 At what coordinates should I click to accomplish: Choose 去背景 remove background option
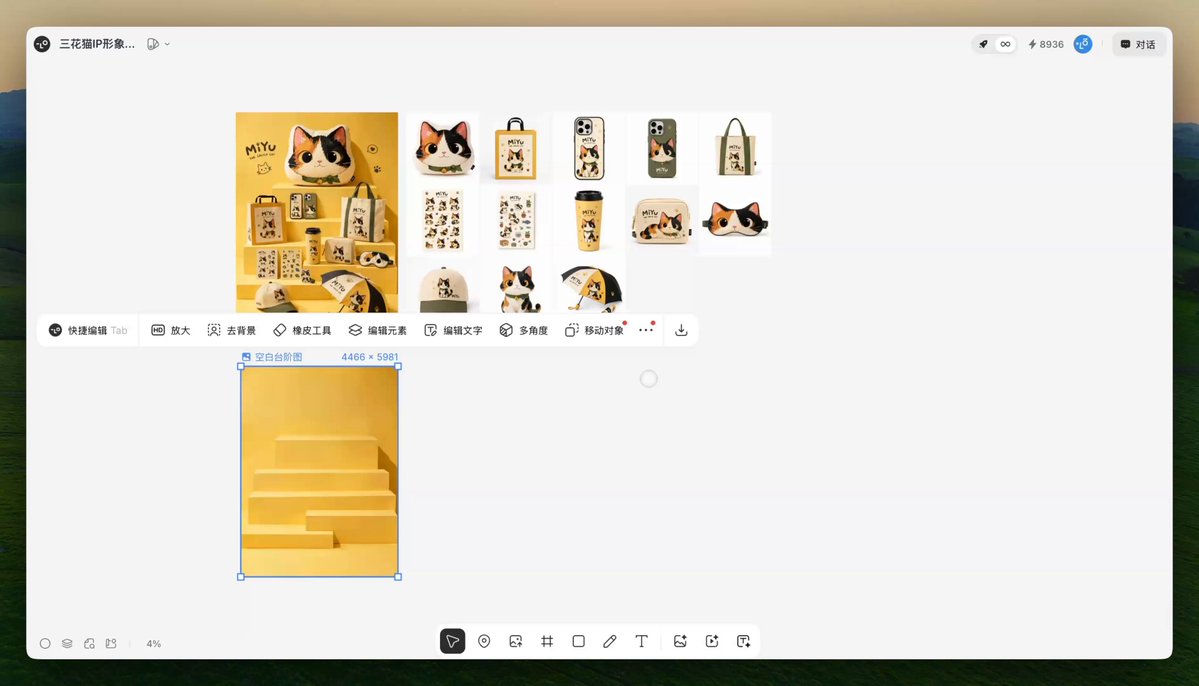click(232, 330)
